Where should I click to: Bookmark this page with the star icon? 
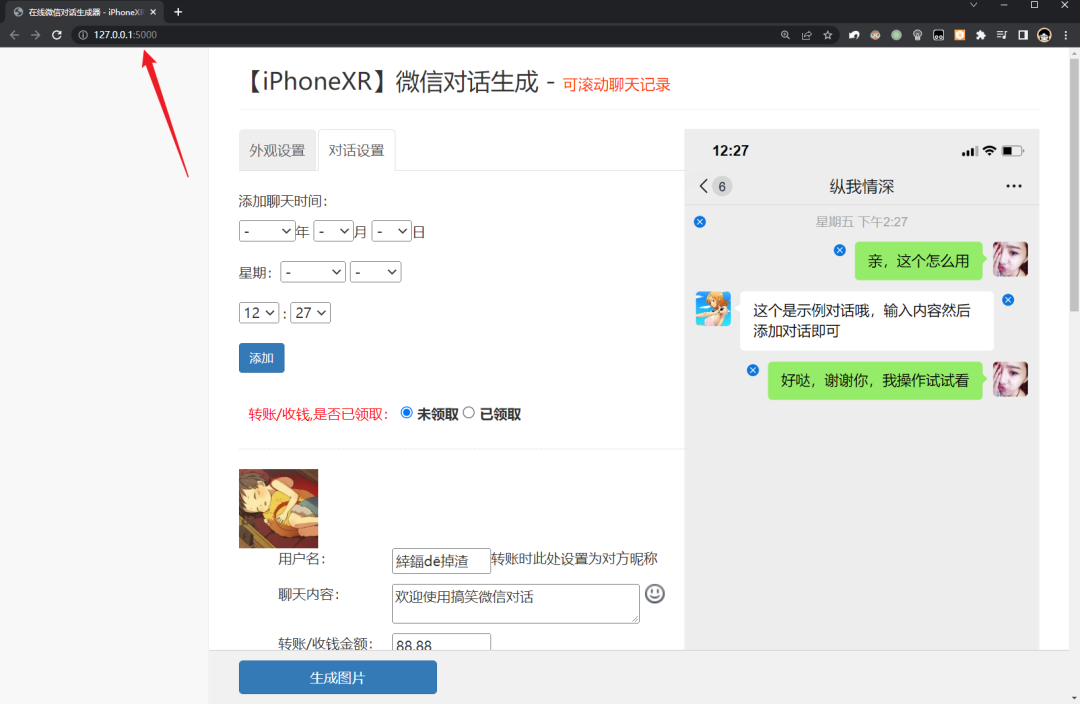tap(828, 34)
